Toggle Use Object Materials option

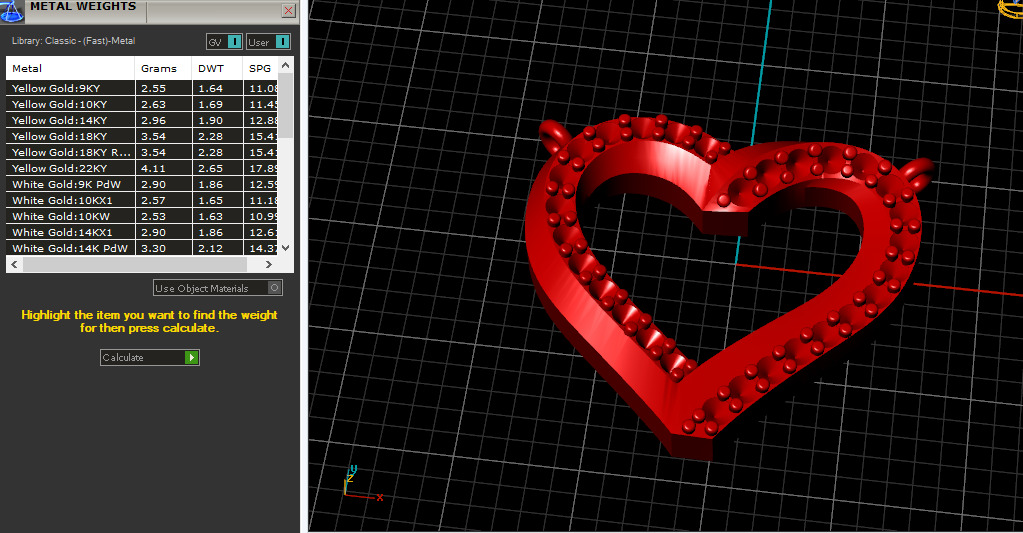(x=218, y=288)
